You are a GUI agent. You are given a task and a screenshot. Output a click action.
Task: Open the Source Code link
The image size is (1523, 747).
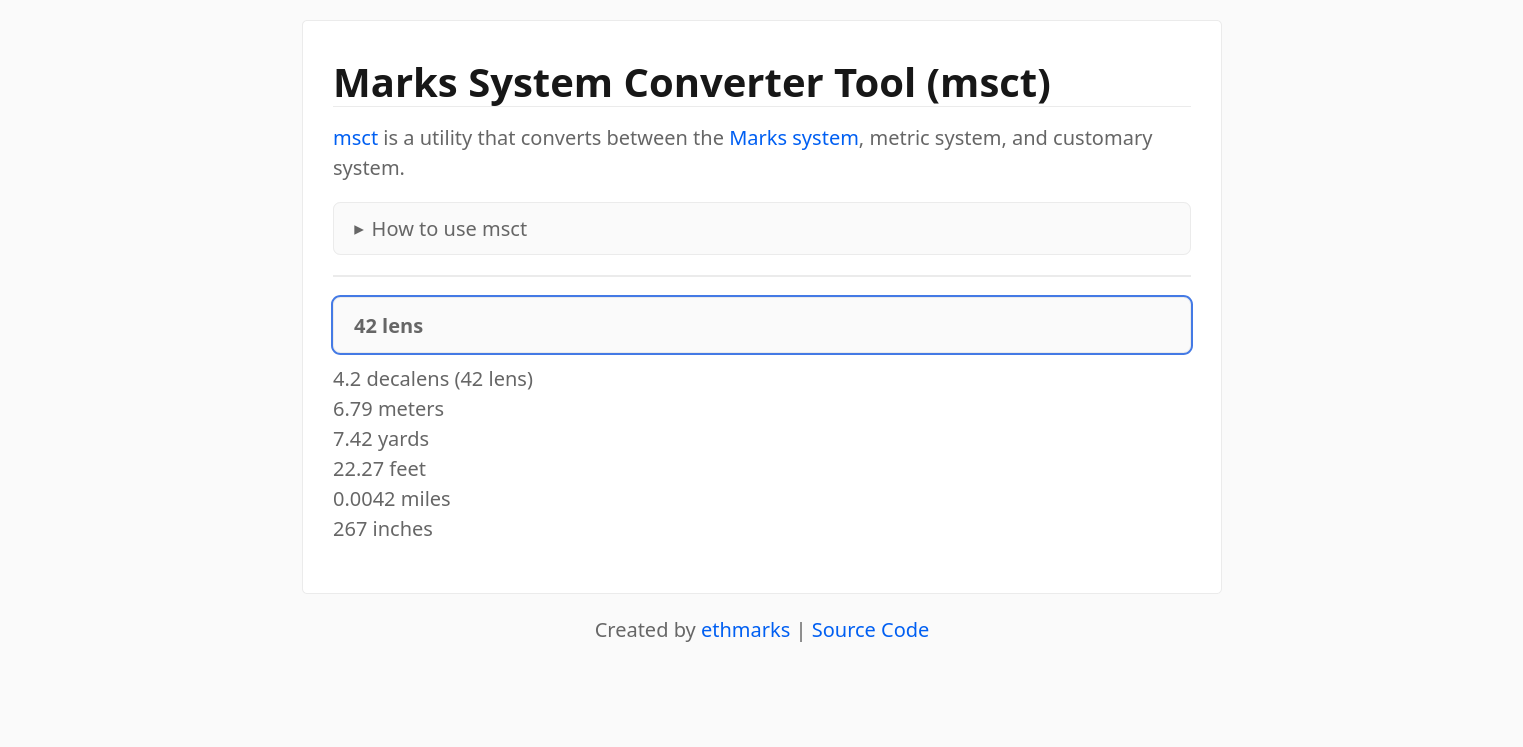[870, 630]
